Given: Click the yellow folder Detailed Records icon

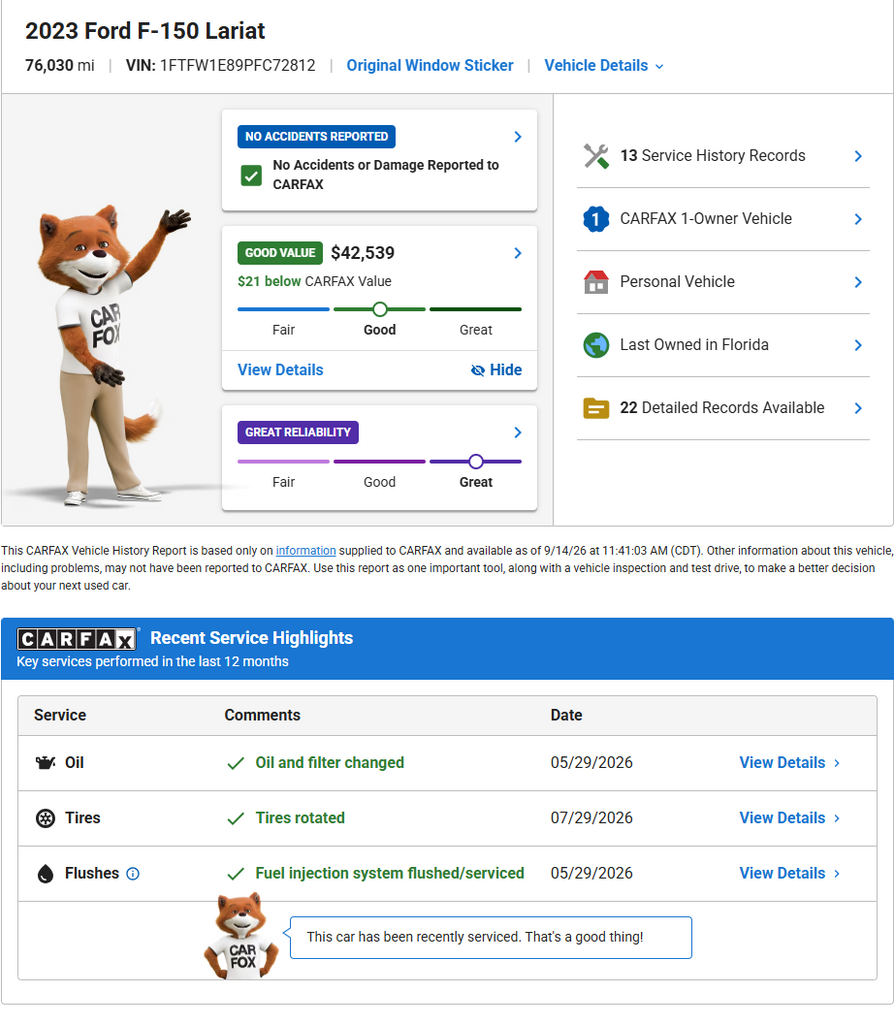Looking at the screenshot, I should pyautogui.click(x=596, y=408).
